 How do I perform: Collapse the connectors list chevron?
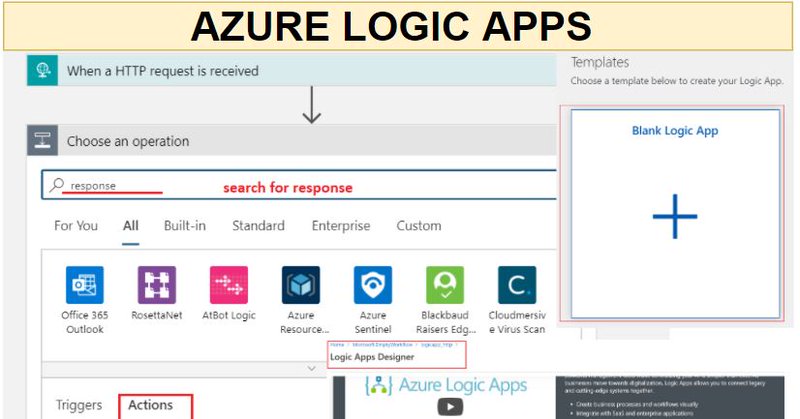point(311,368)
